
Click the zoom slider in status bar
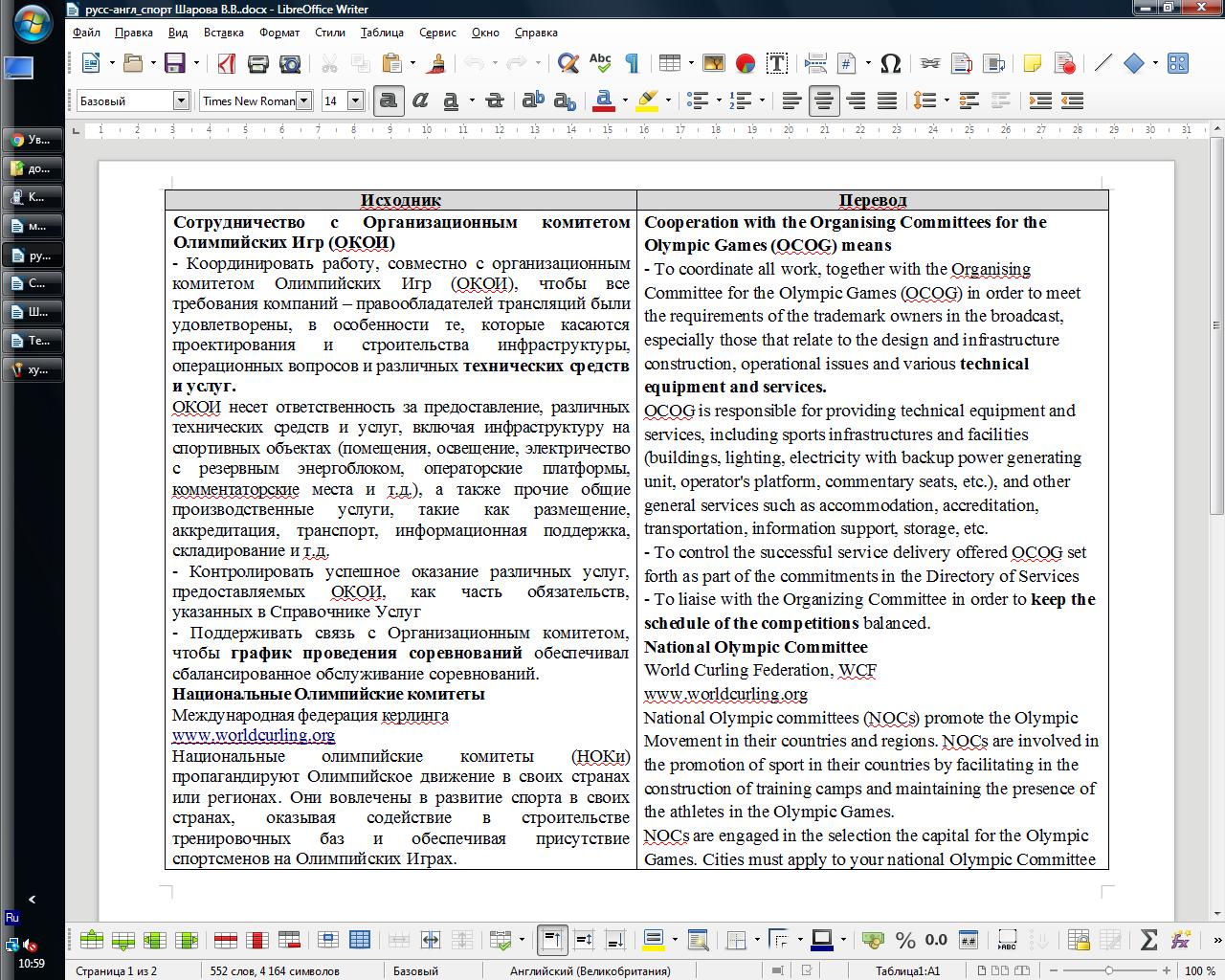click(1109, 970)
